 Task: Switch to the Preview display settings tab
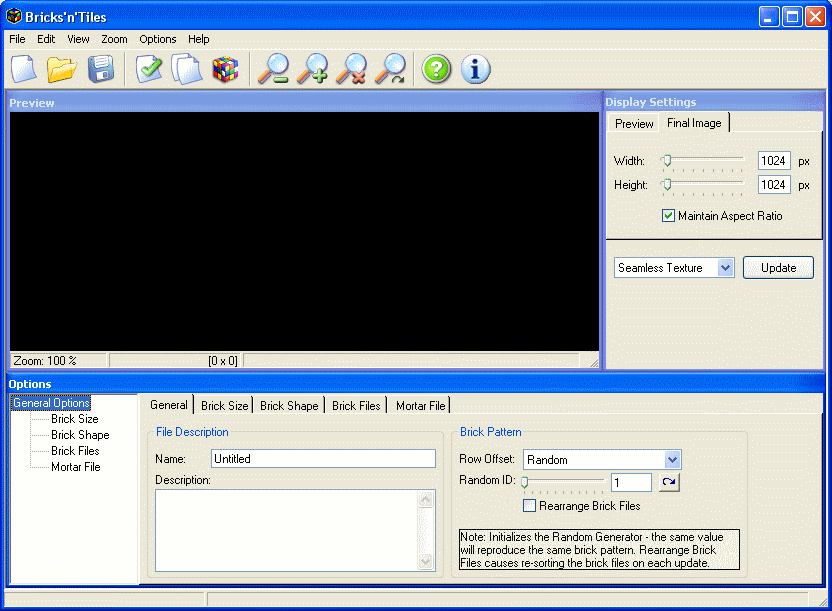(634, 123)
